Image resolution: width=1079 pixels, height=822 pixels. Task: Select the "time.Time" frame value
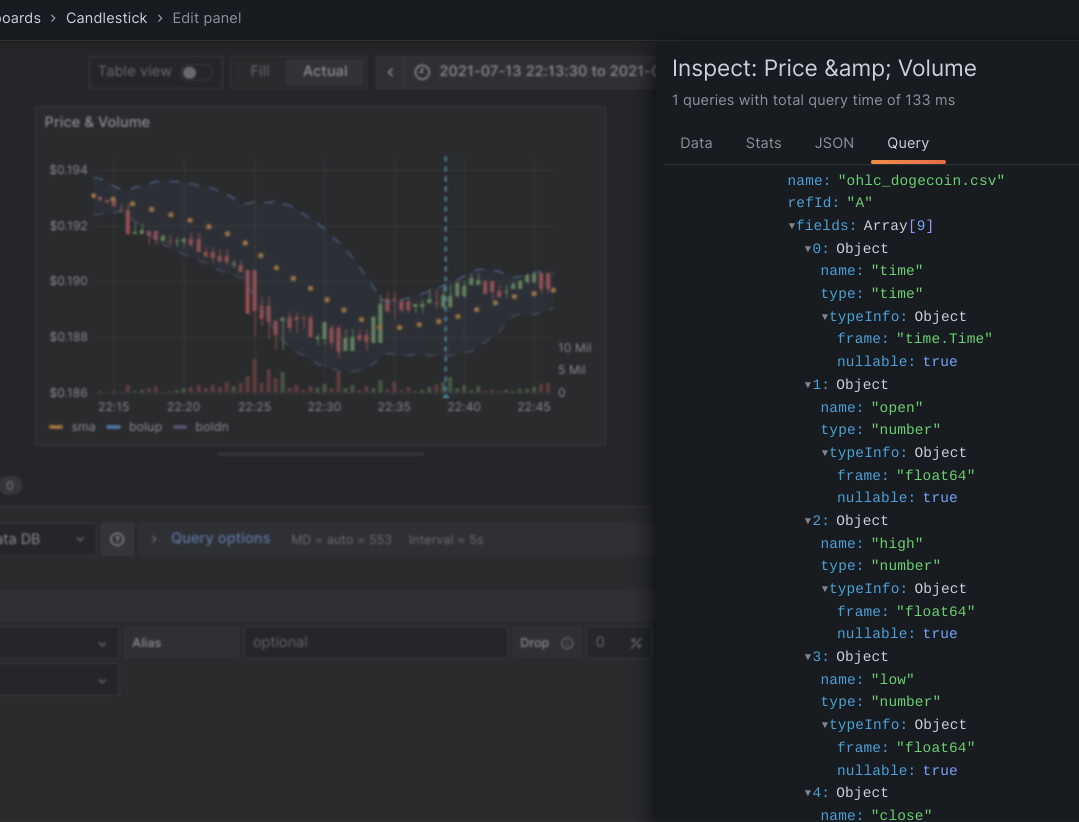[944, 338]
